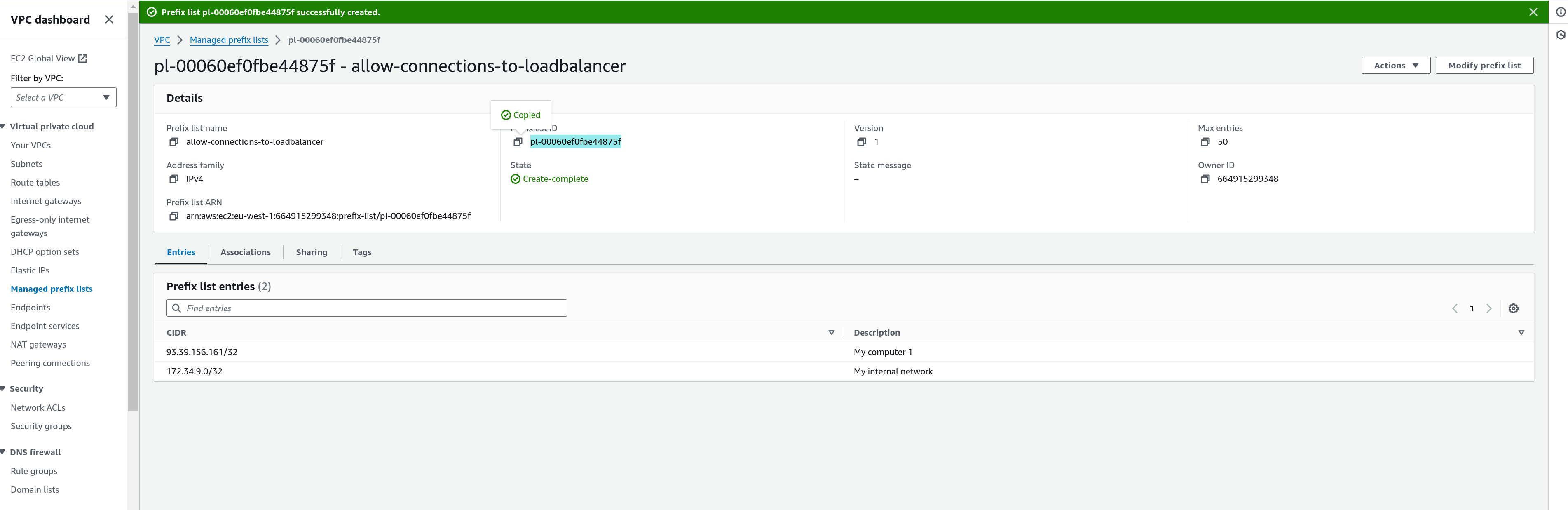Dismiss the green success notification banner
The image size is (1568, 510).
tap(1533, 12)
